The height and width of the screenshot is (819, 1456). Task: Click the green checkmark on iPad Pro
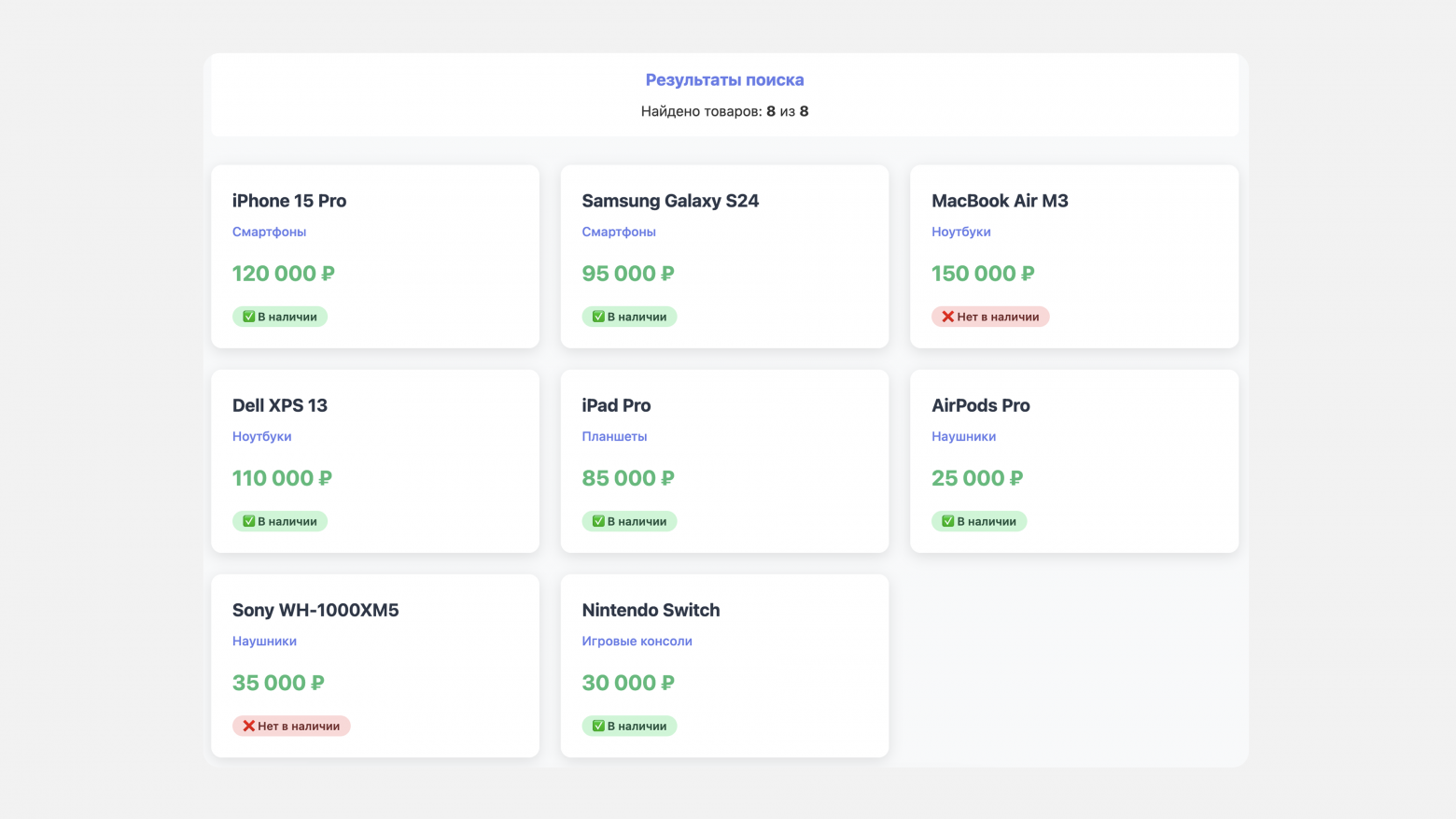pos(598,521)
